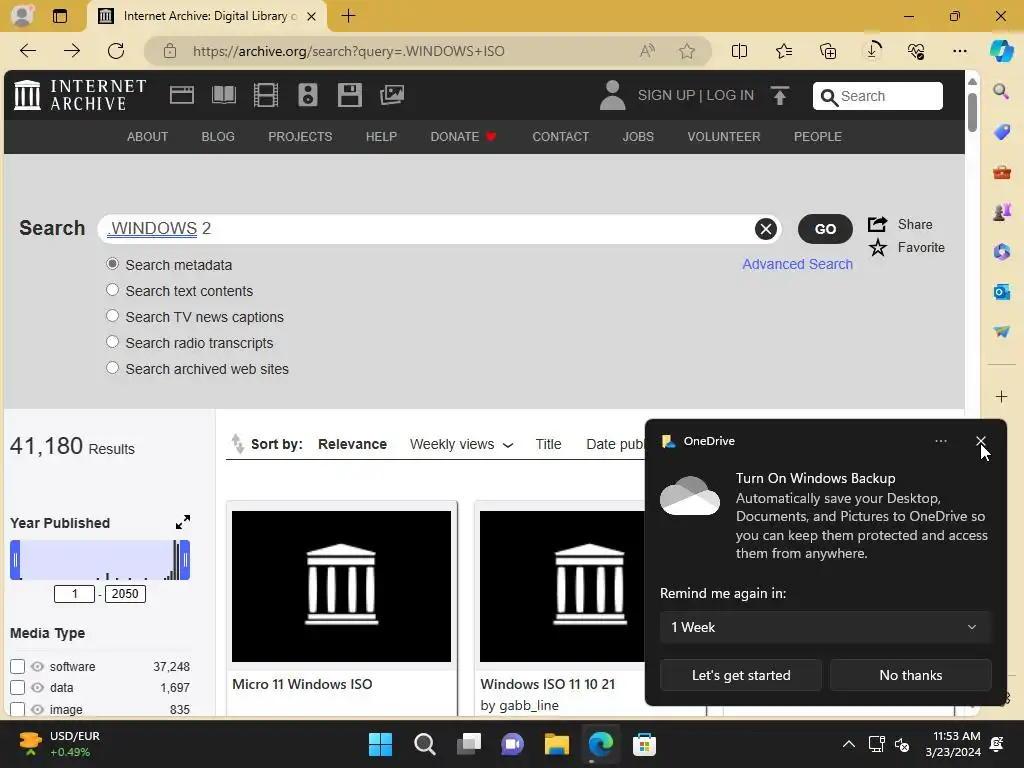
Task: Open the PROJECTS menu item
Action: click(300, 136)
